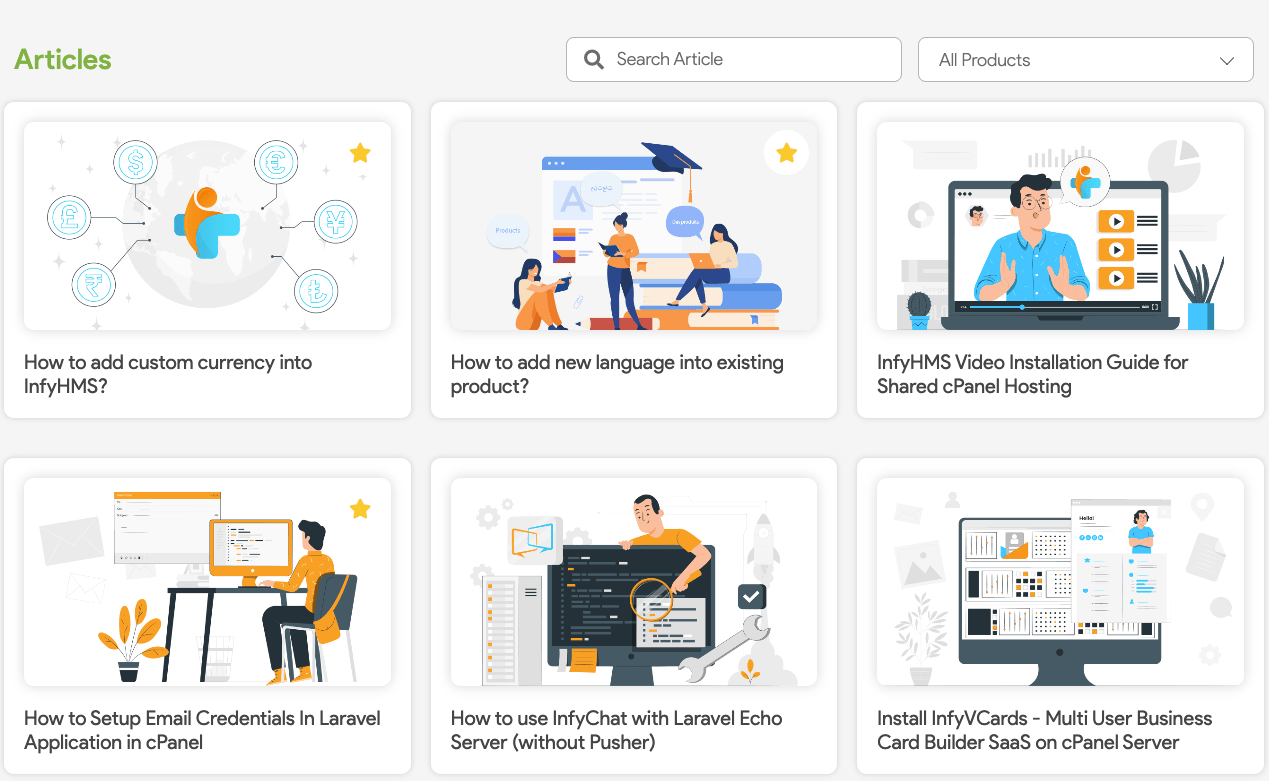
Task: Open the All Products filter dropdown
Action: tap(1085, 59)
